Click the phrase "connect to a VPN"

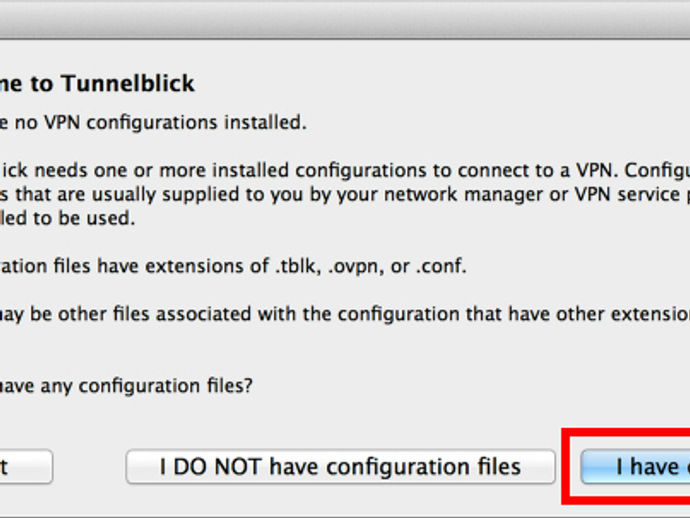536,170
